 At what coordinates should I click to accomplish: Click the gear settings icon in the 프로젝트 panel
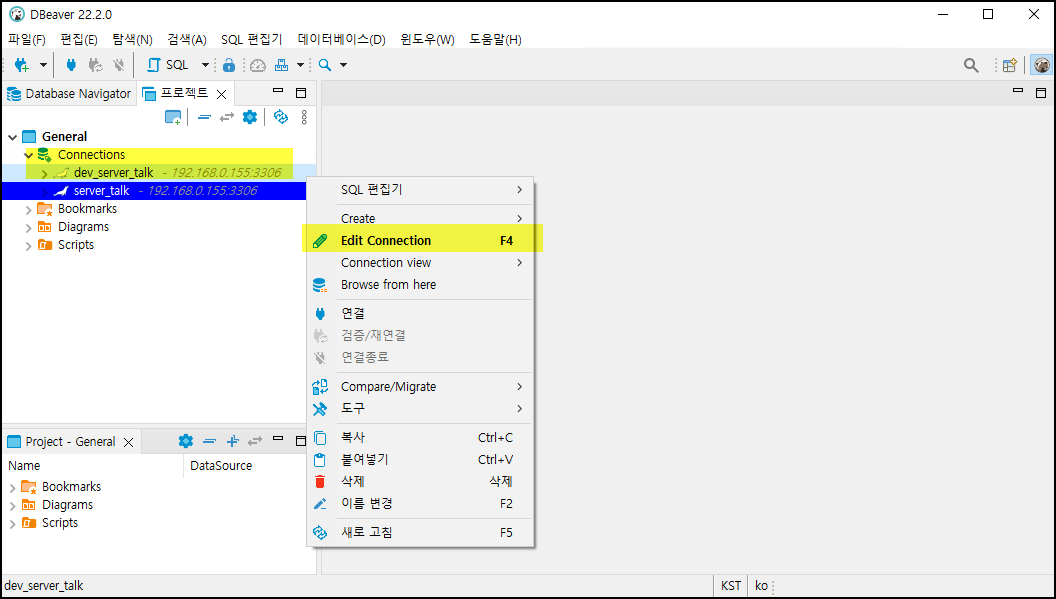click(250, 117)
